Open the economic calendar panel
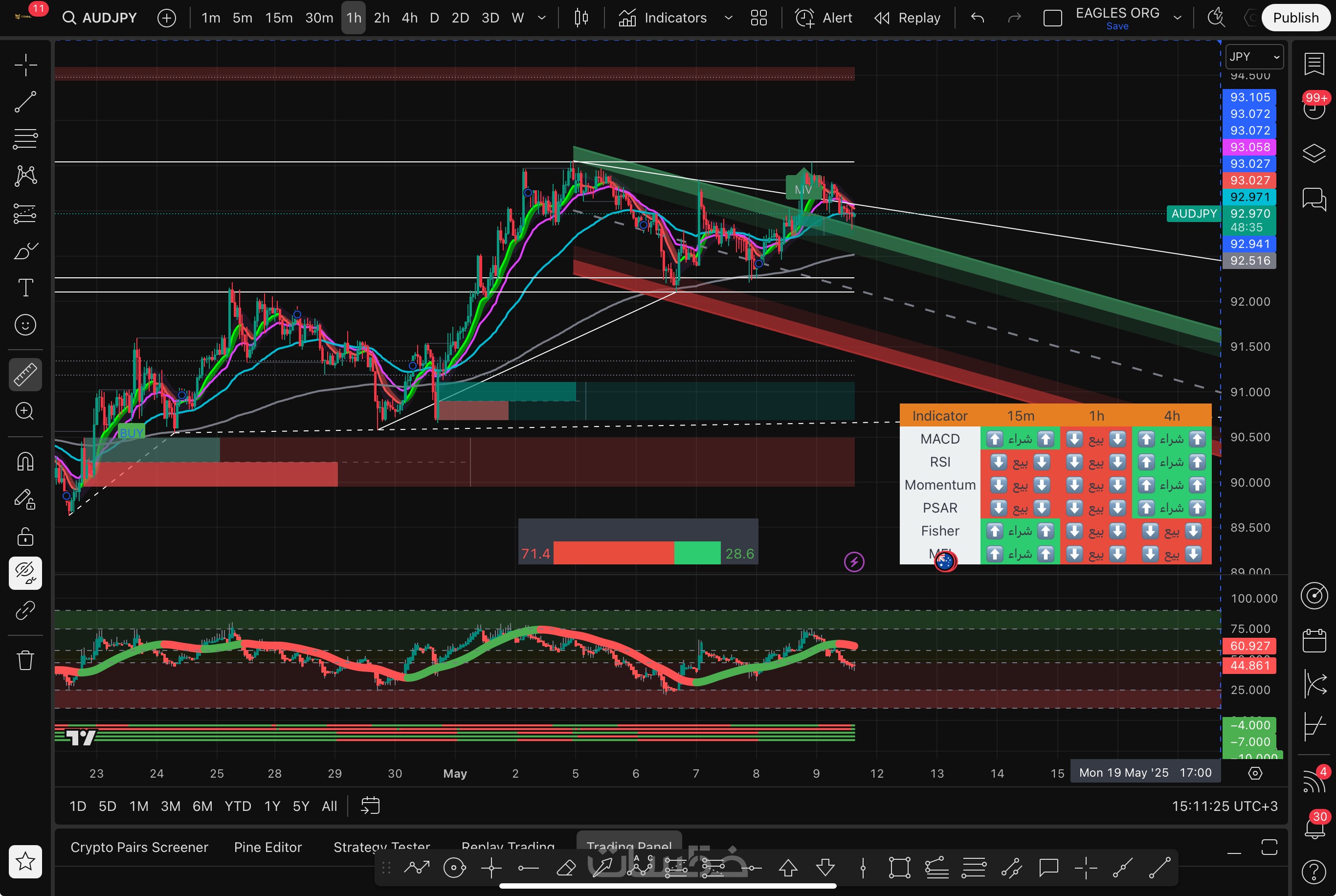Screen dimensions: 1336x896 [x=1314, y=641]
